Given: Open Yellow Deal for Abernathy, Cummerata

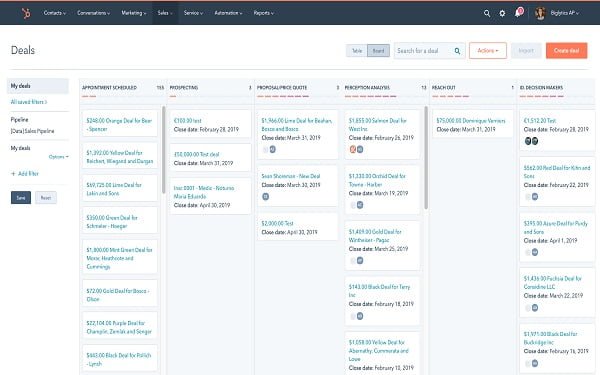Looking at the screenshot, I should pyautogui.click(x=379, y=351).
